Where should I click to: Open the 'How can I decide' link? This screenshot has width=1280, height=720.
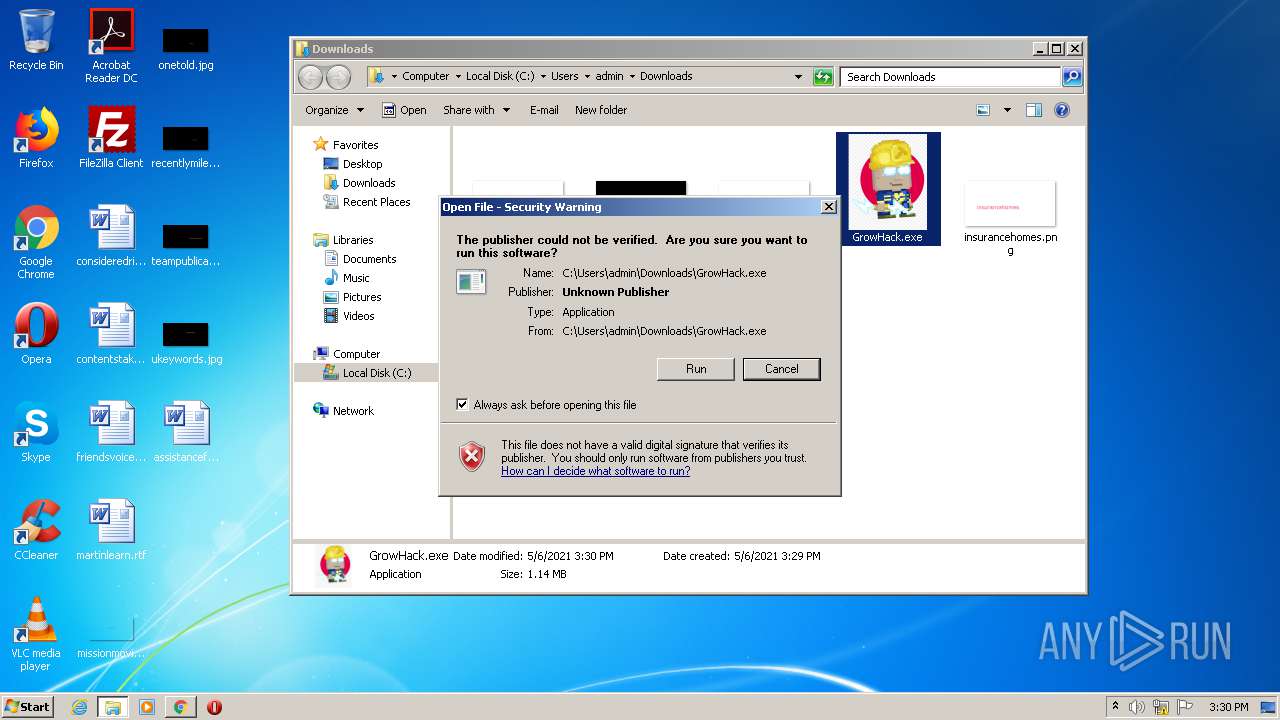point(595,471)
